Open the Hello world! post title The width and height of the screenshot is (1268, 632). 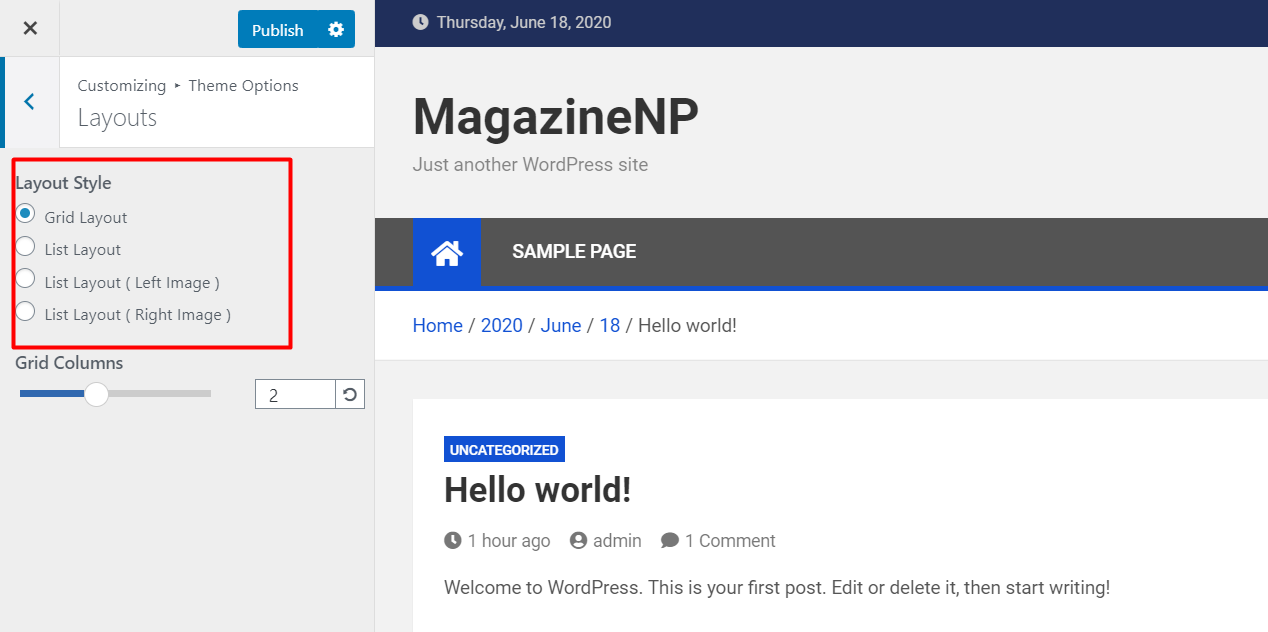pos(538,490)
